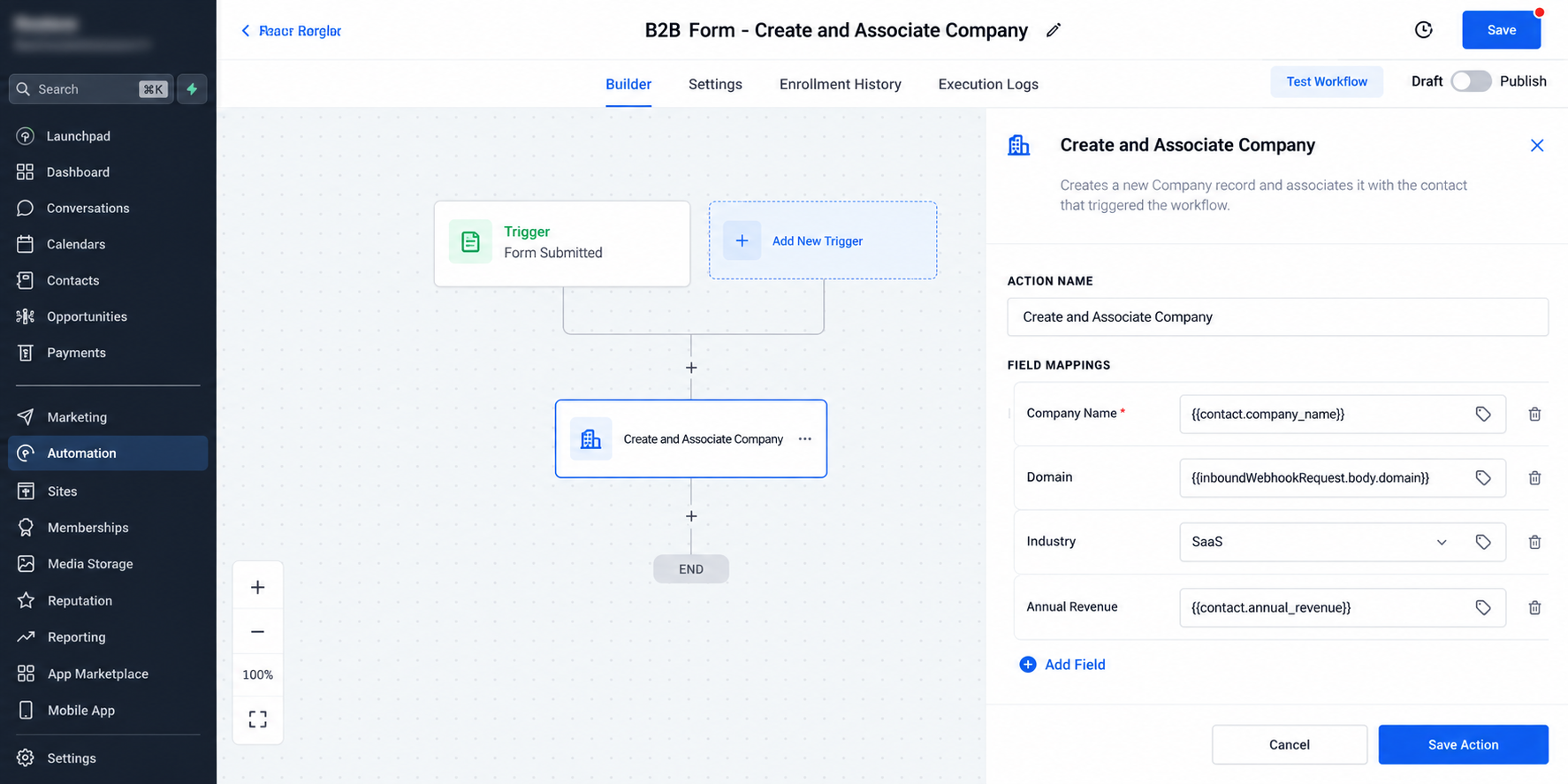1568x784 pixels.
Task: Open tag picker for Domain field
Action: (1483, 477)
